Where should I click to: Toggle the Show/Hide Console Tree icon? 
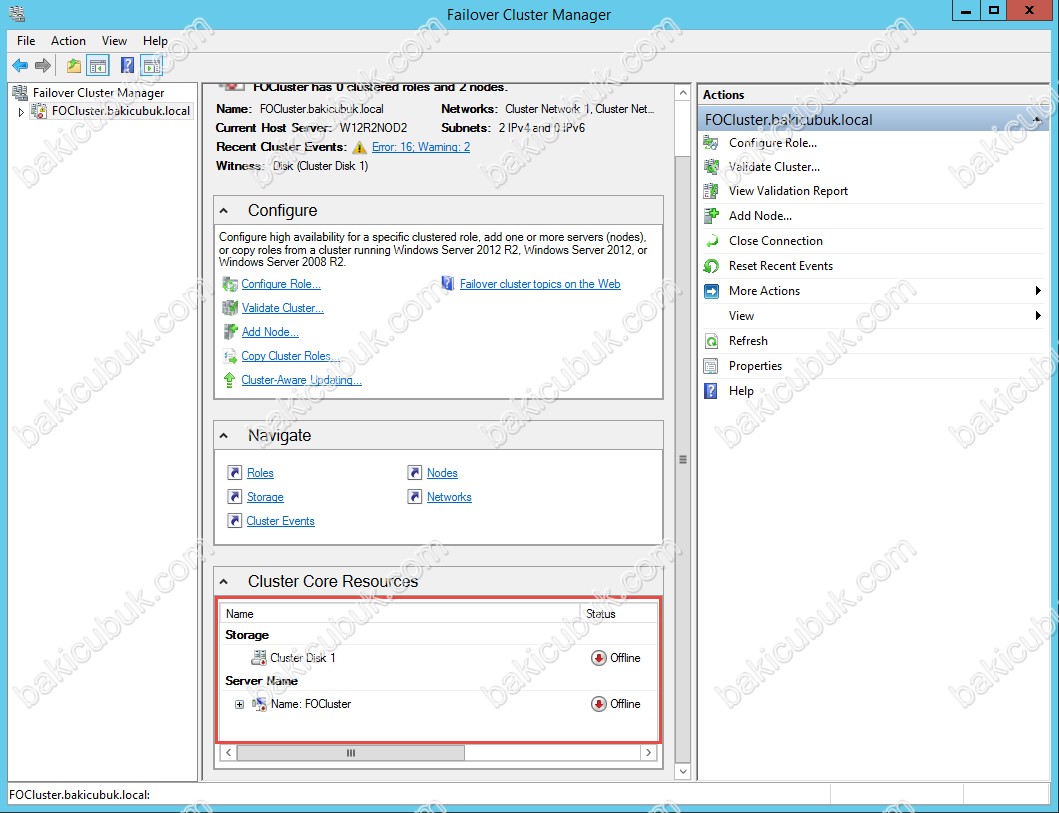pyautogui.click(x=98, y=65)
